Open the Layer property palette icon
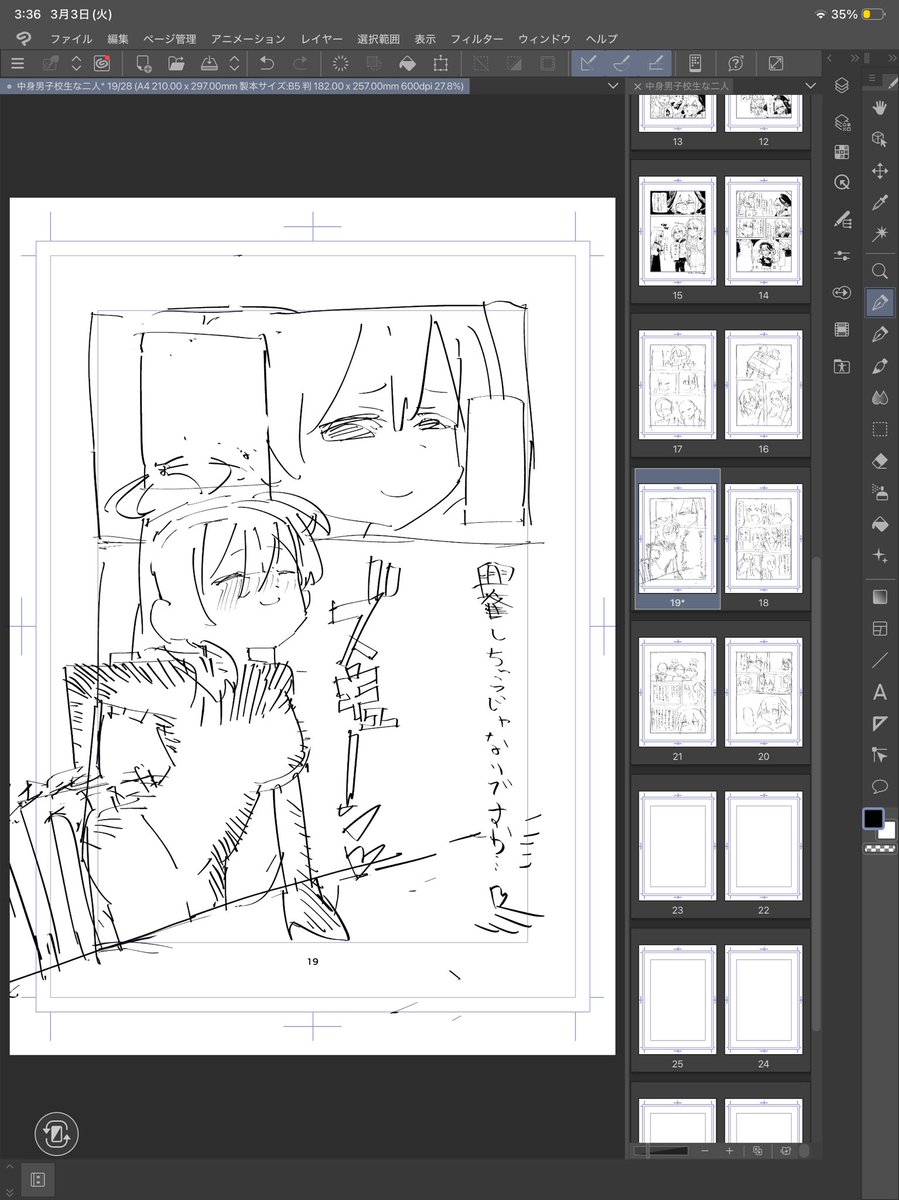The width and height of the screenshot is (899, 1200). click(842, 120)
